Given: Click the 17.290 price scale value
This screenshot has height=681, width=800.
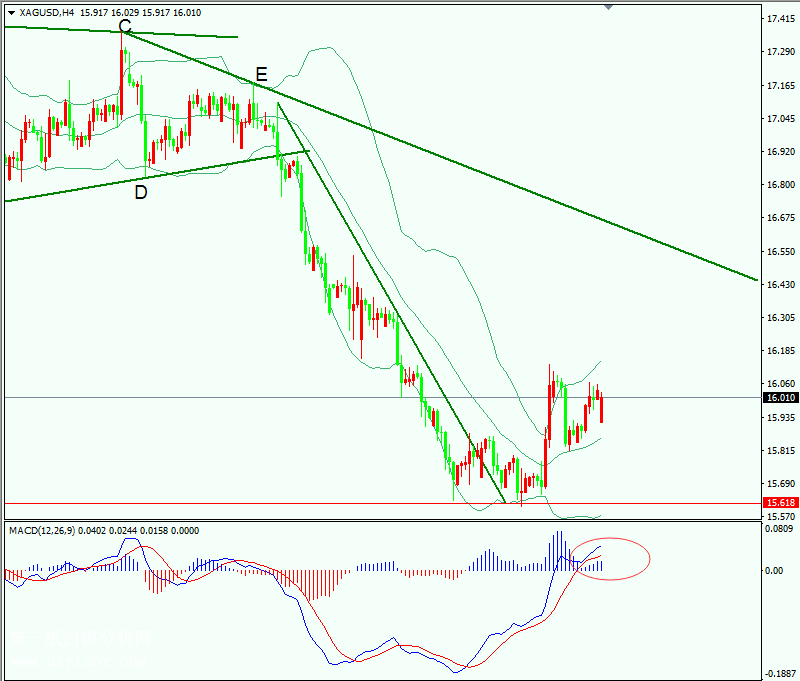Looking at the screenshot, I should tap(781, 52).
